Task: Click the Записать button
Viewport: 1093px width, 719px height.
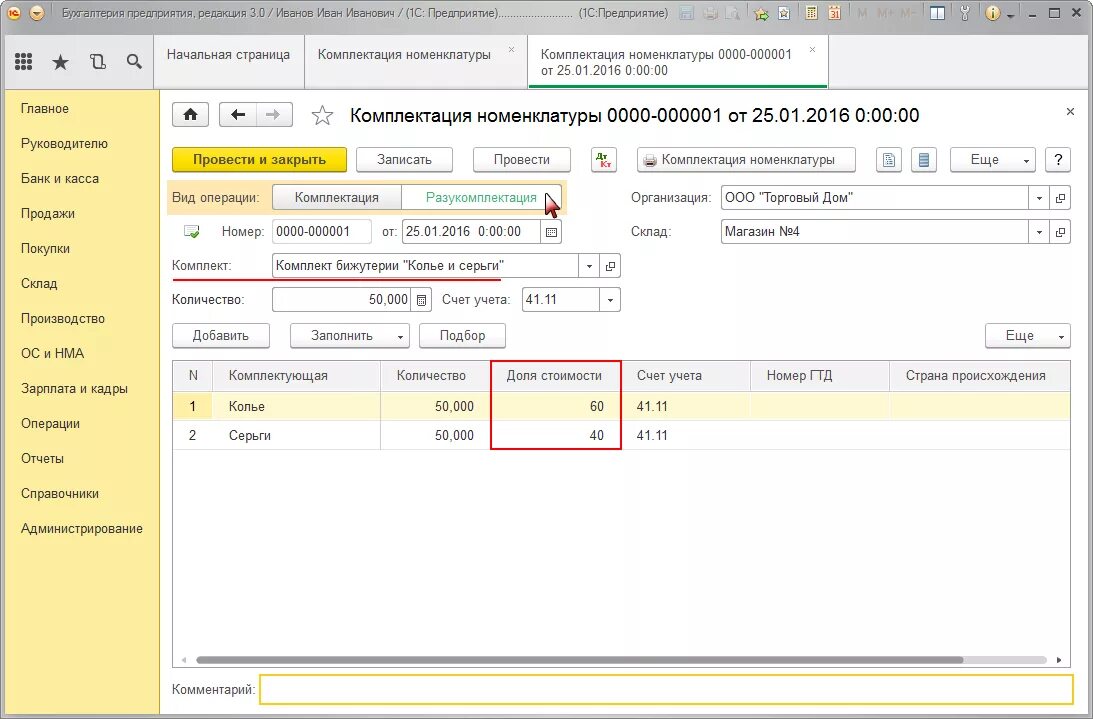Action: point(404,160)
